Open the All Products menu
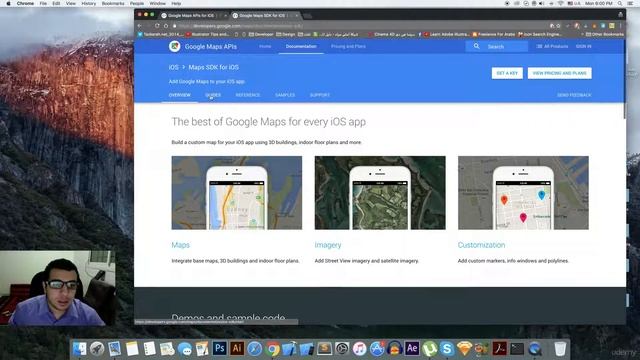The image size is (640, 360). pyautogui.click(x=552, y=47)
